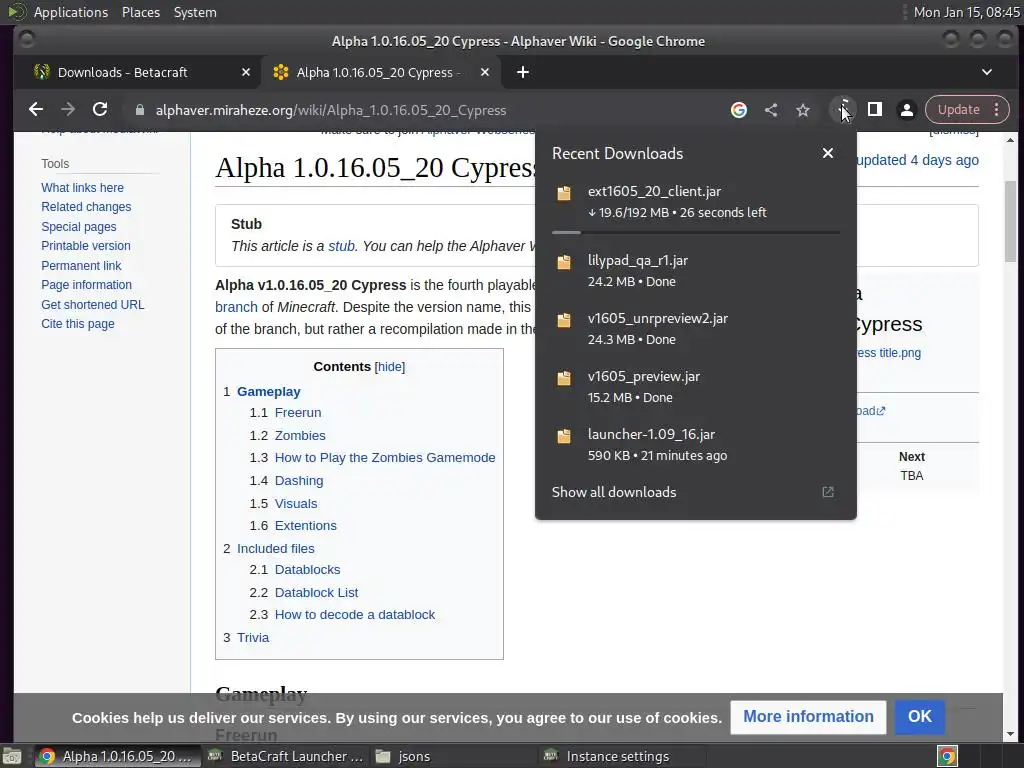Jump to Dashing subsection
The image size is (1024, 768).
click(298, 481)
